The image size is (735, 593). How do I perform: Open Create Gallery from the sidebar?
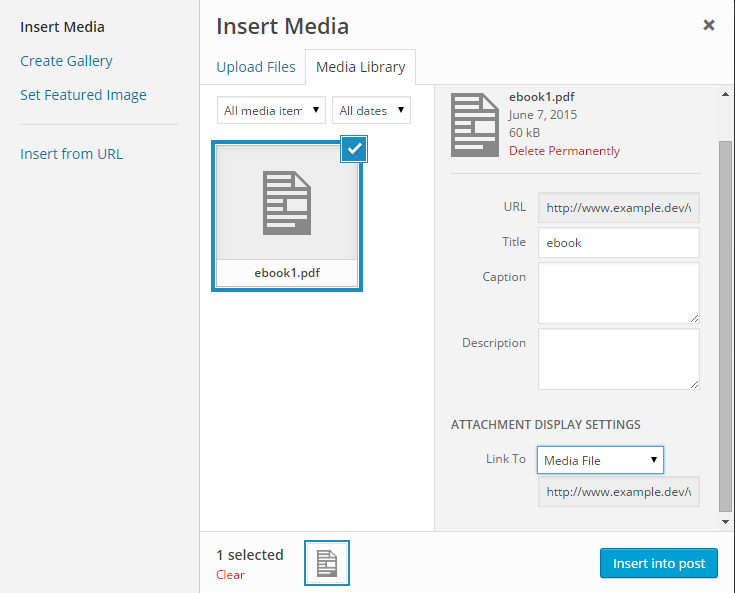point(66,61)
